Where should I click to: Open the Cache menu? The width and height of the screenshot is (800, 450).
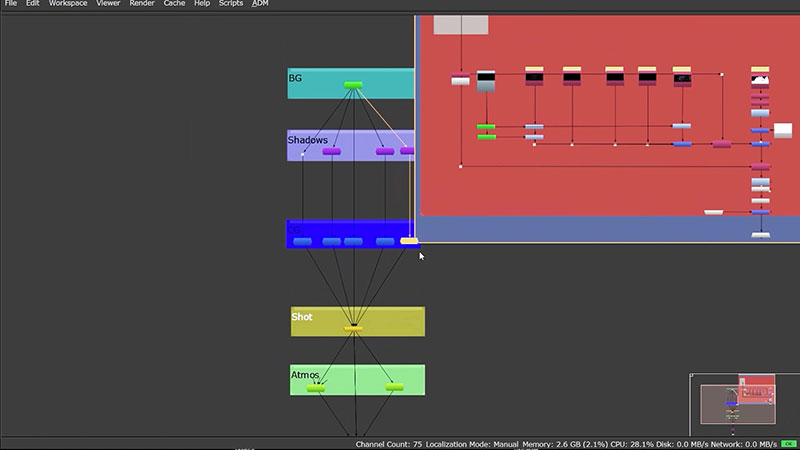coord(174,4)
